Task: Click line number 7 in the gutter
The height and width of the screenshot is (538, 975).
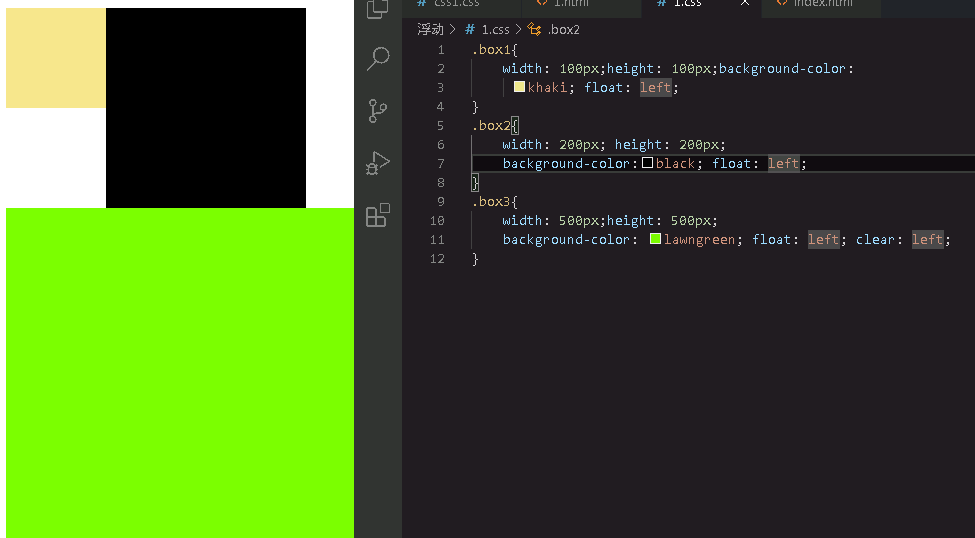Action: [441, 163]
